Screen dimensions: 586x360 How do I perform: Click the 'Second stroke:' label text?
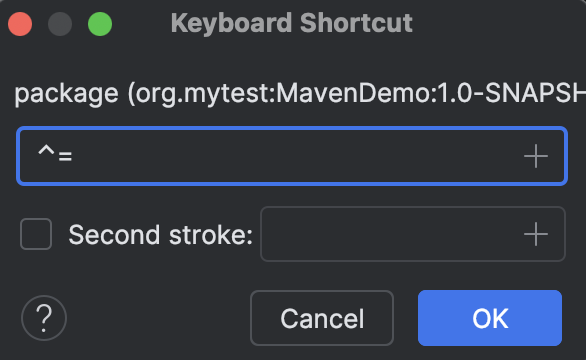point(161,235)
